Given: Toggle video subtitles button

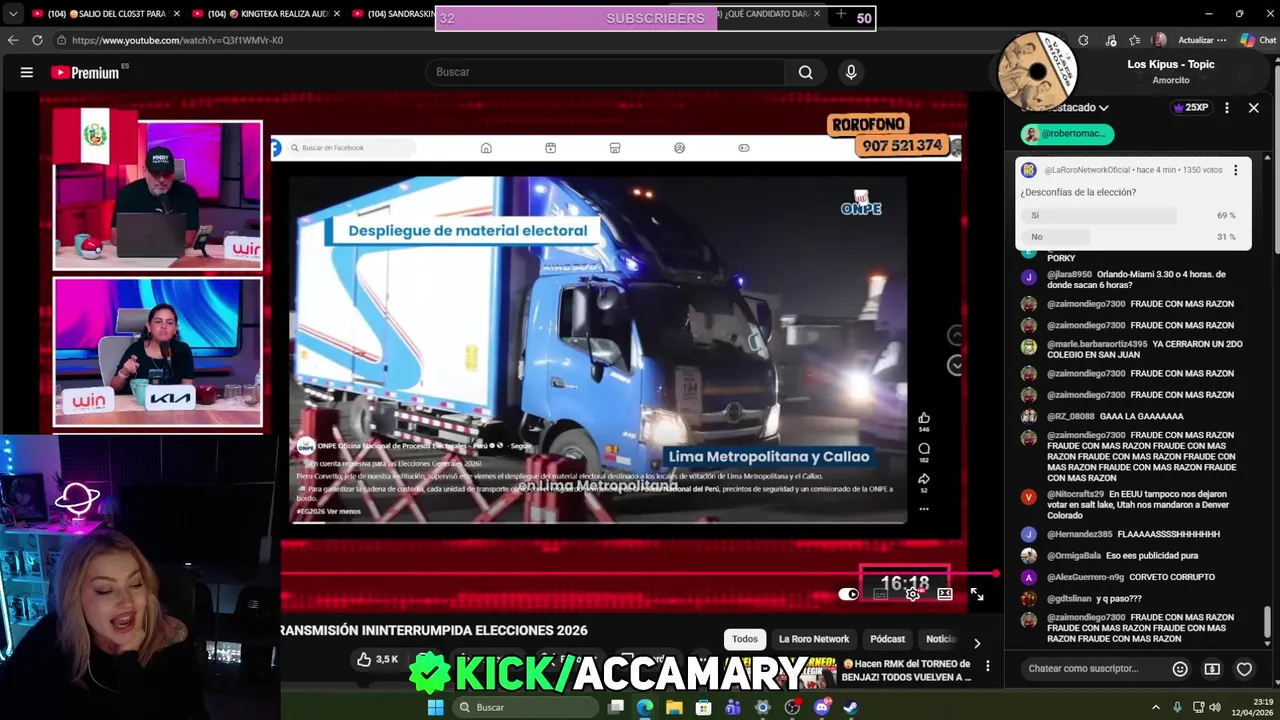Looking at the screenshot, I should [880, 594].
